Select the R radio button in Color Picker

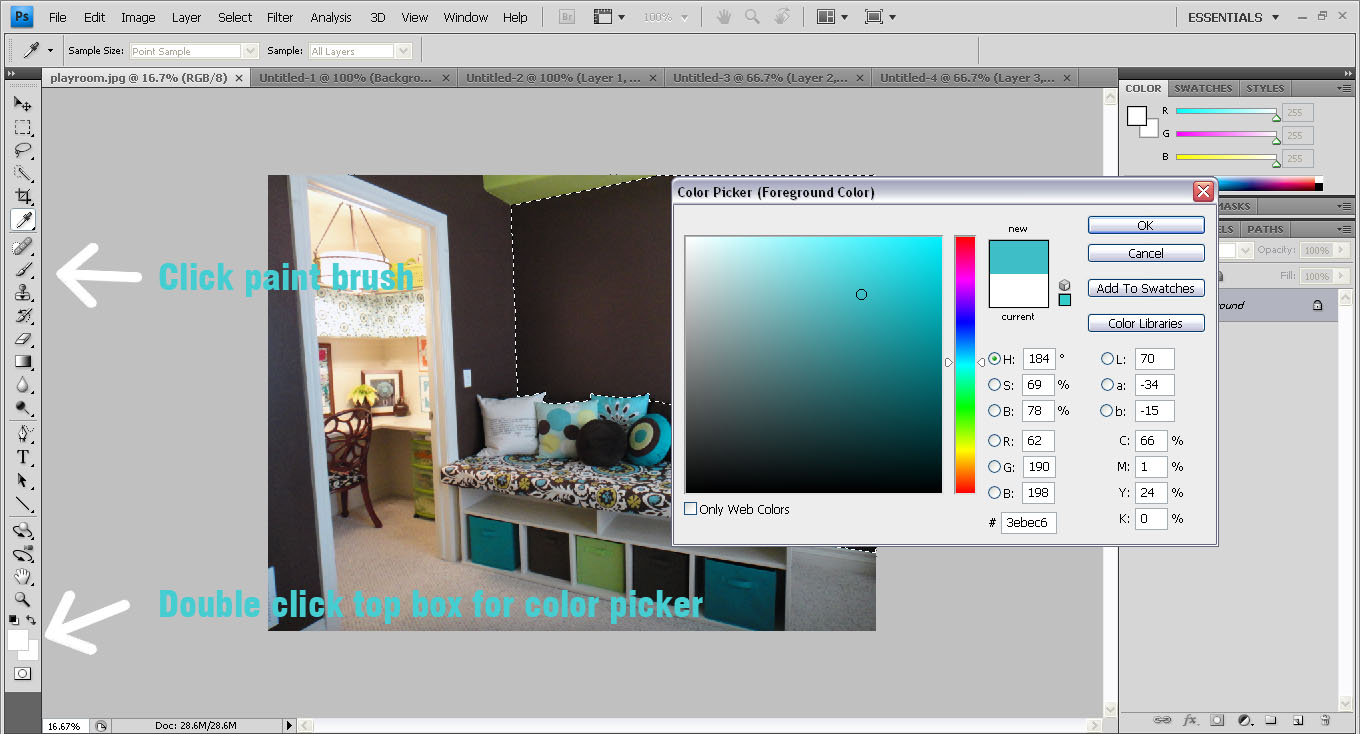tap(995, 440)
